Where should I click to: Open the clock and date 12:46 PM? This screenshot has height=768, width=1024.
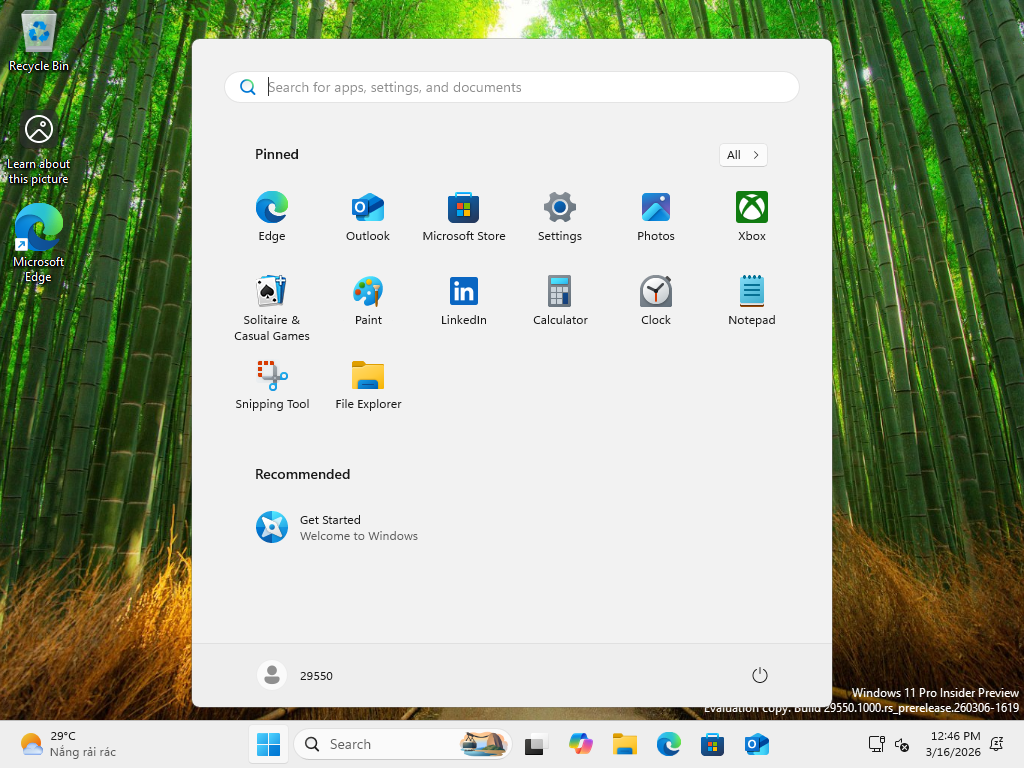(953, 744)
